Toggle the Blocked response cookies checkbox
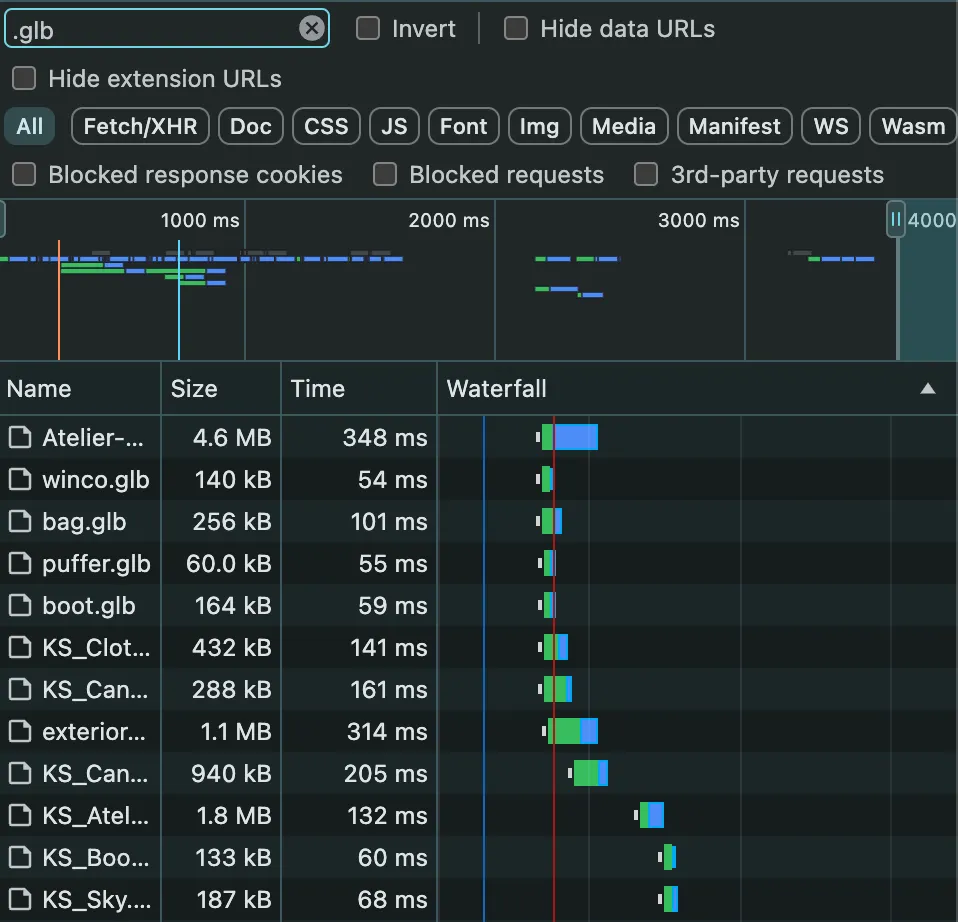958x922 pixels. [x=24, y=174]
